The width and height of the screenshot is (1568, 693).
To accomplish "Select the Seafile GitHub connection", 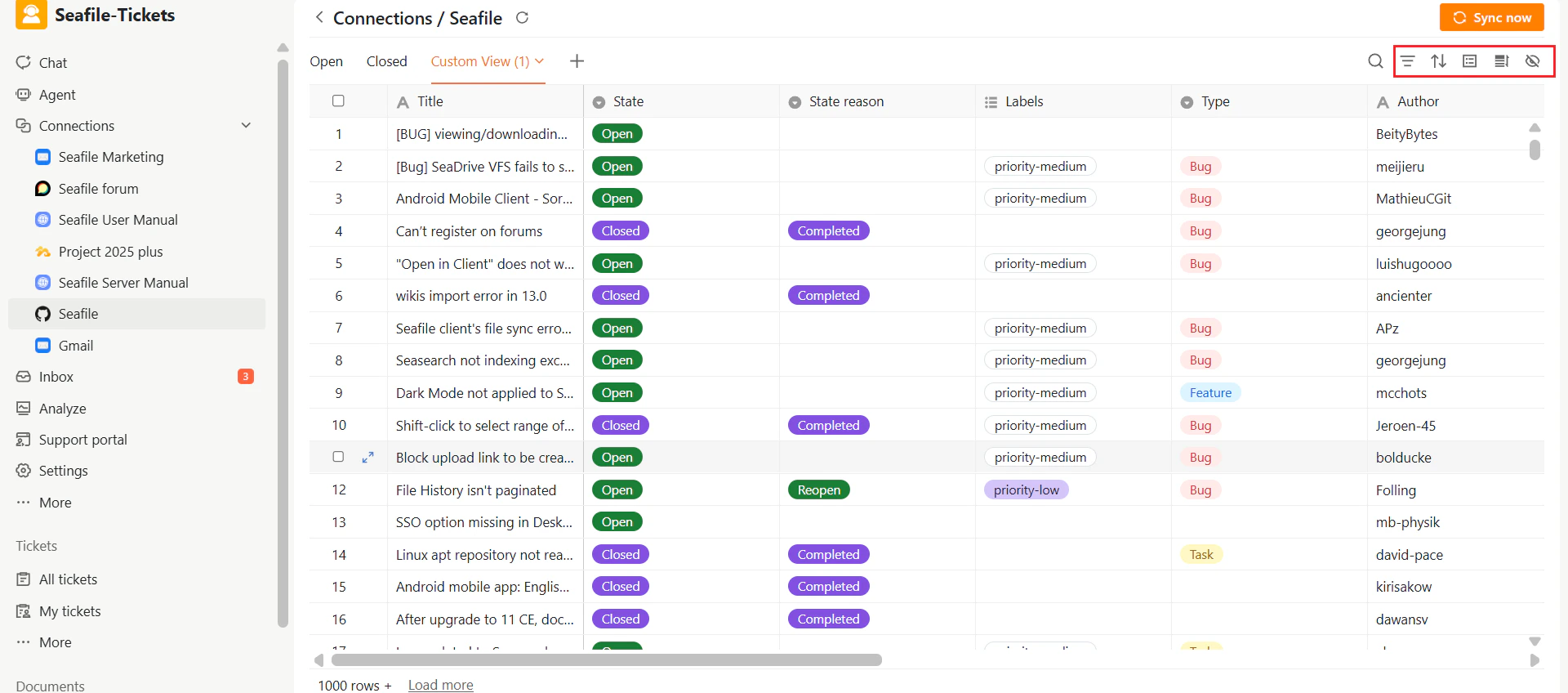I will [136, 314].
